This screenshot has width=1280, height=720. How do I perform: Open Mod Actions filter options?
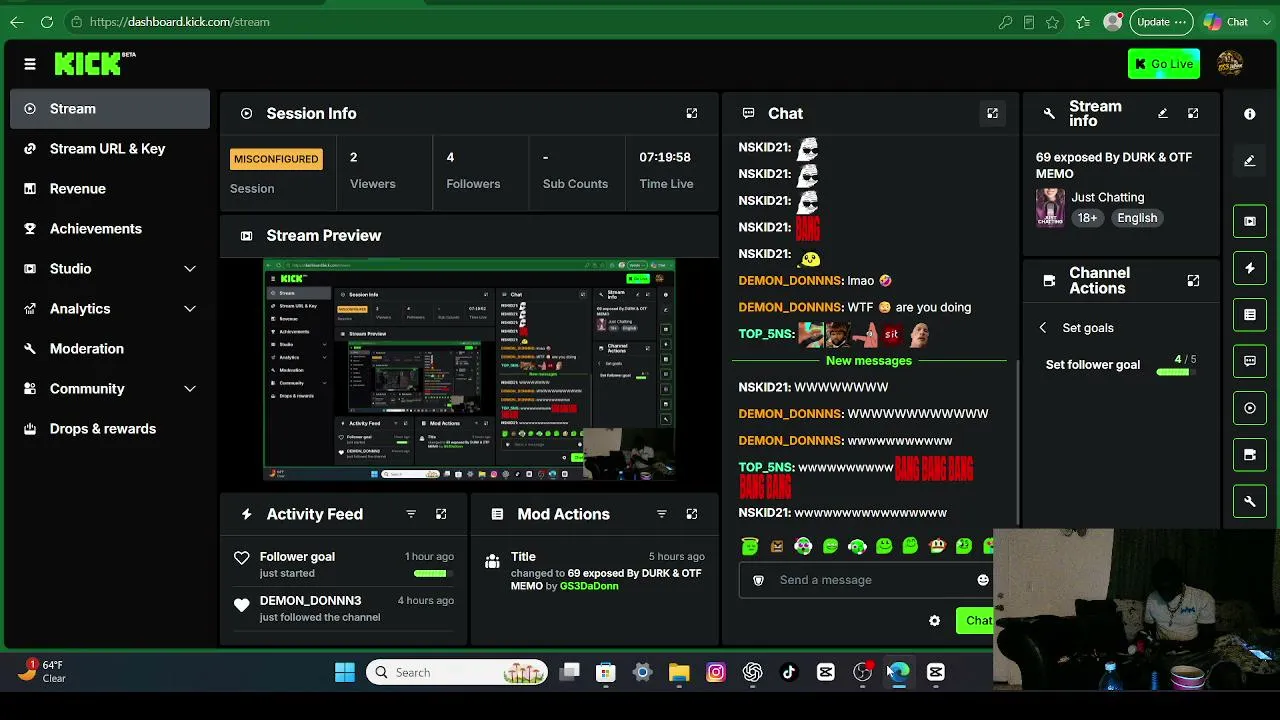(x=661, y=514)
